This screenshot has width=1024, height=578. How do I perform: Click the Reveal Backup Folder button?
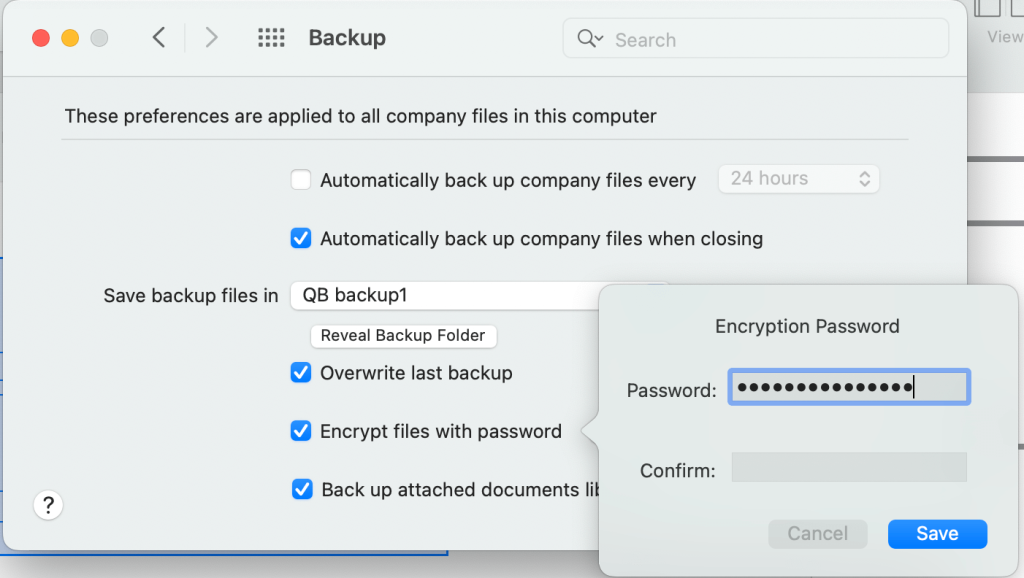(403, 336)
